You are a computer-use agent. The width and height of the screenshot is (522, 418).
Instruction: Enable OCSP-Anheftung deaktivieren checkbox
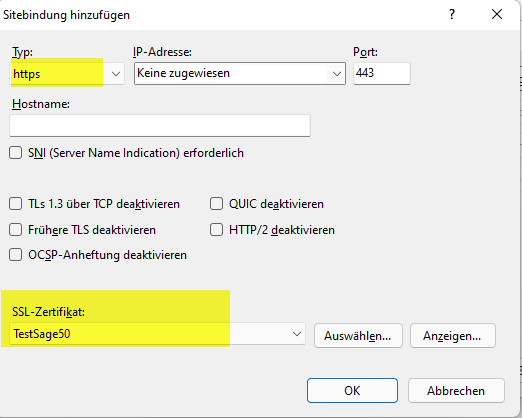pos(16,255)
